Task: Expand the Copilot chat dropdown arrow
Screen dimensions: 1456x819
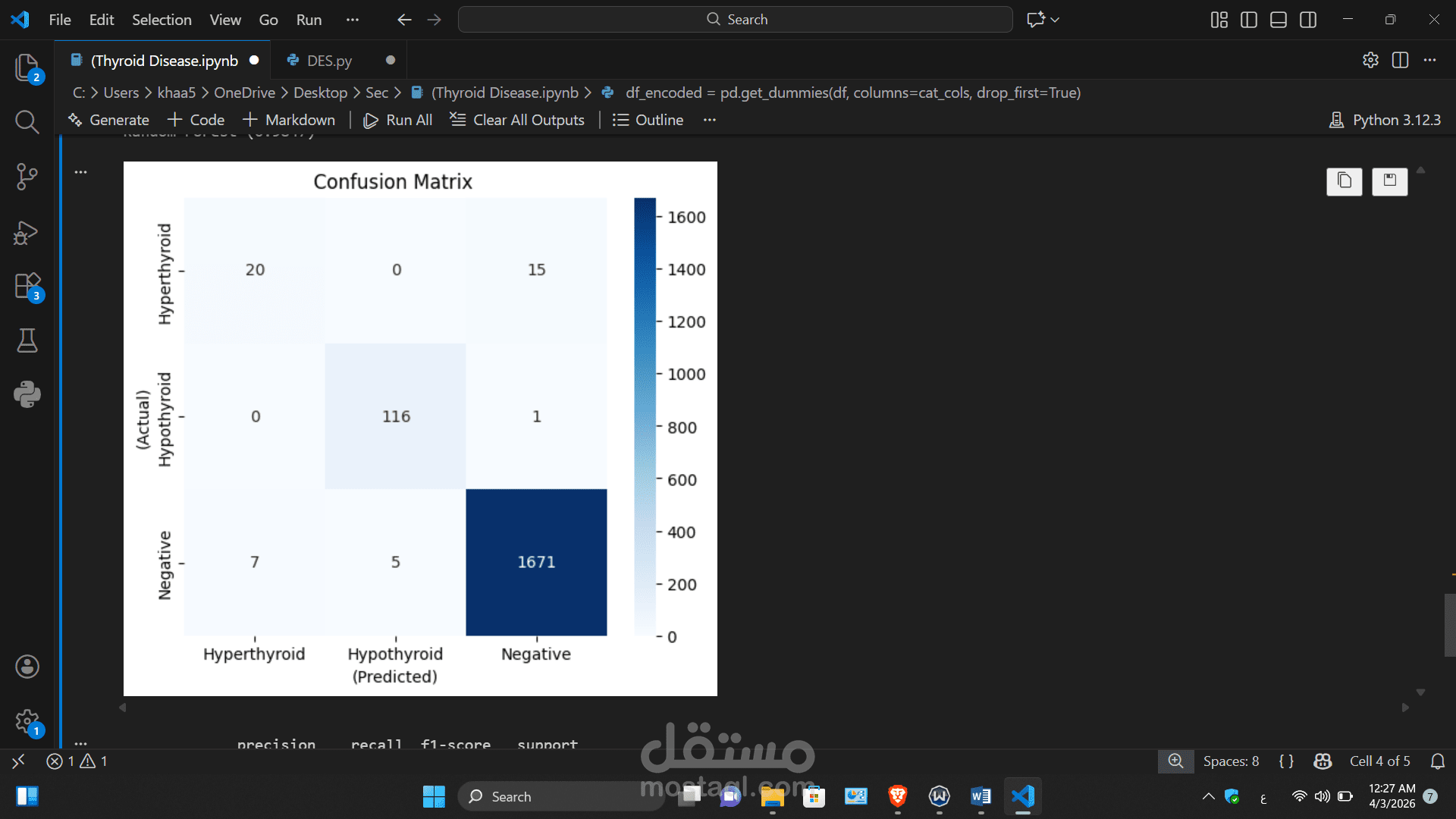Action: click(x=1055, y=20)
